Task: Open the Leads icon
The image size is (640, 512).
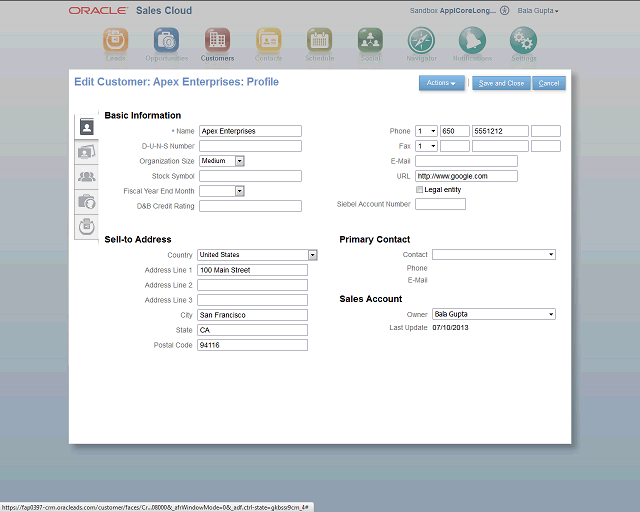Action: (x=116, y=40)
